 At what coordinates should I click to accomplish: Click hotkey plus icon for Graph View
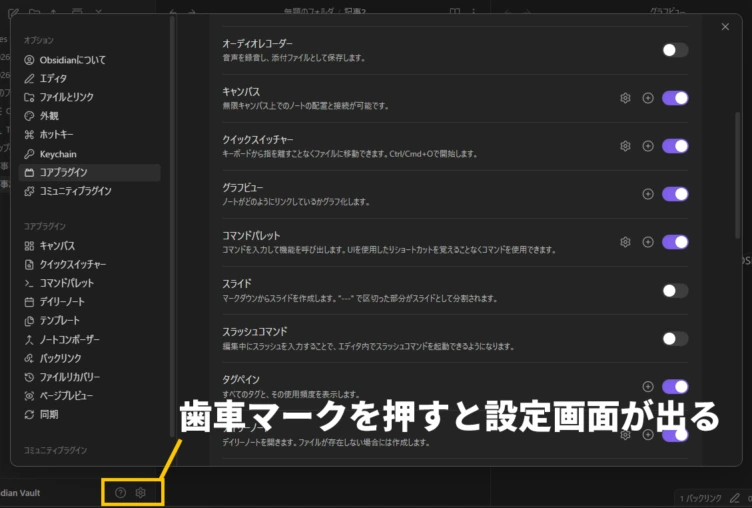[648, 194]
